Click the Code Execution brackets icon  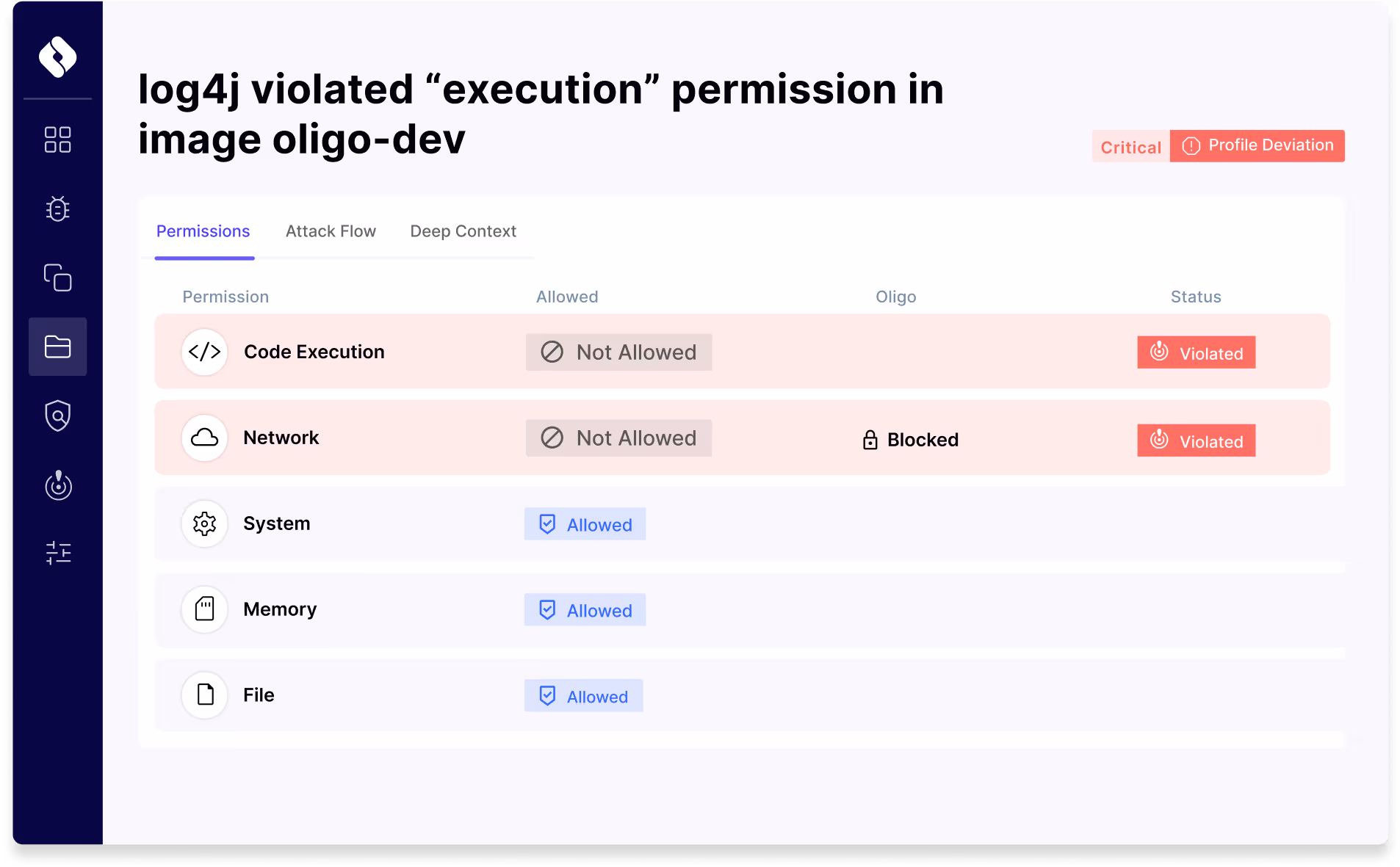204,352
